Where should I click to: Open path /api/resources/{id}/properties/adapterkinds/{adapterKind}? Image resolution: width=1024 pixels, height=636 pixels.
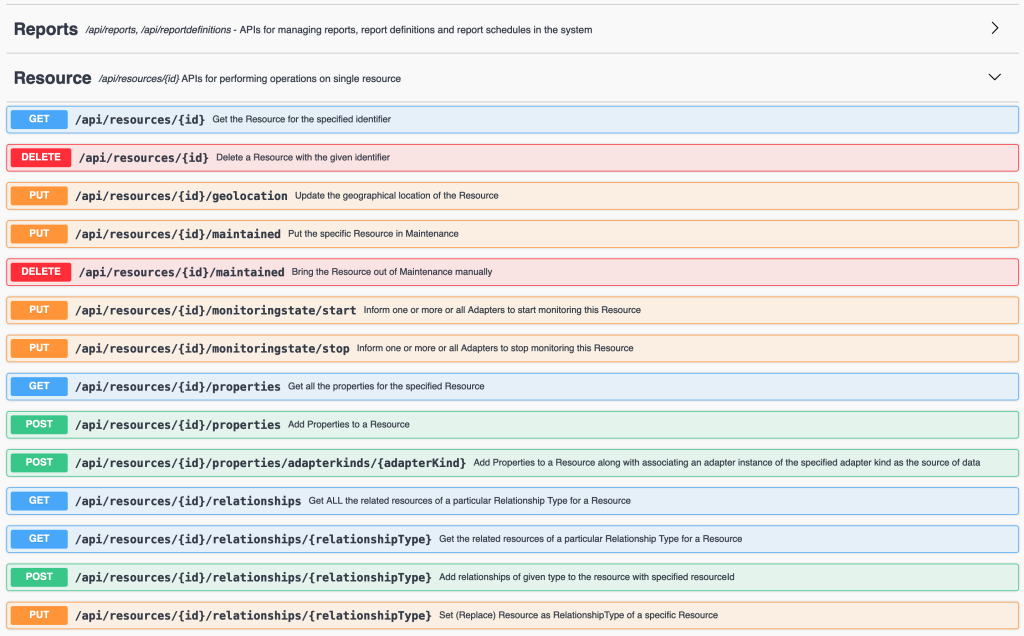(270, 463)
